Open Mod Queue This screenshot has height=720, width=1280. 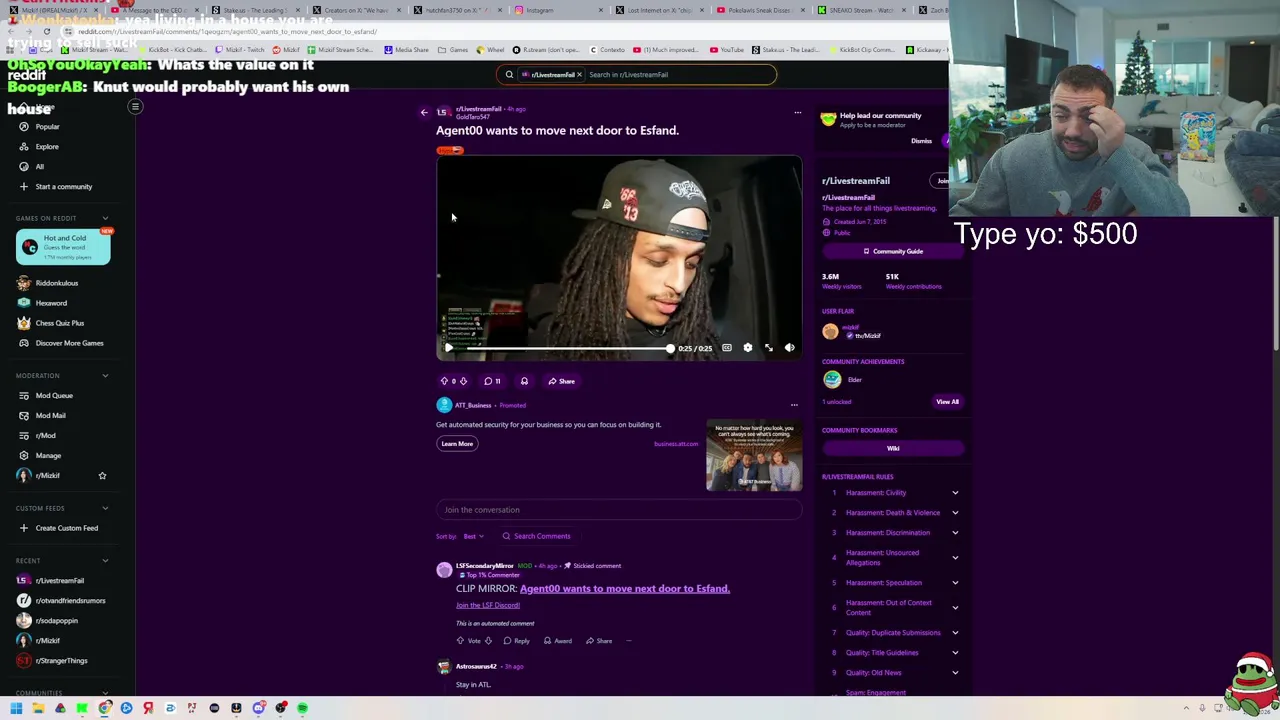click(x=54, y=396)
